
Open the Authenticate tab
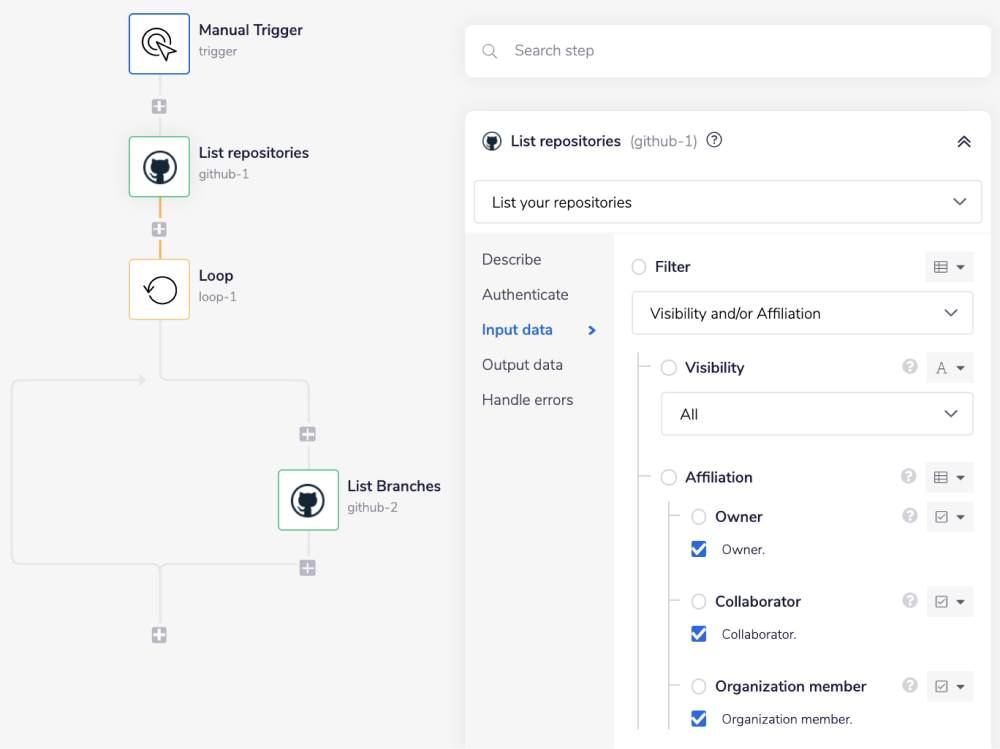pyautogui.click(x=524, y=294)
